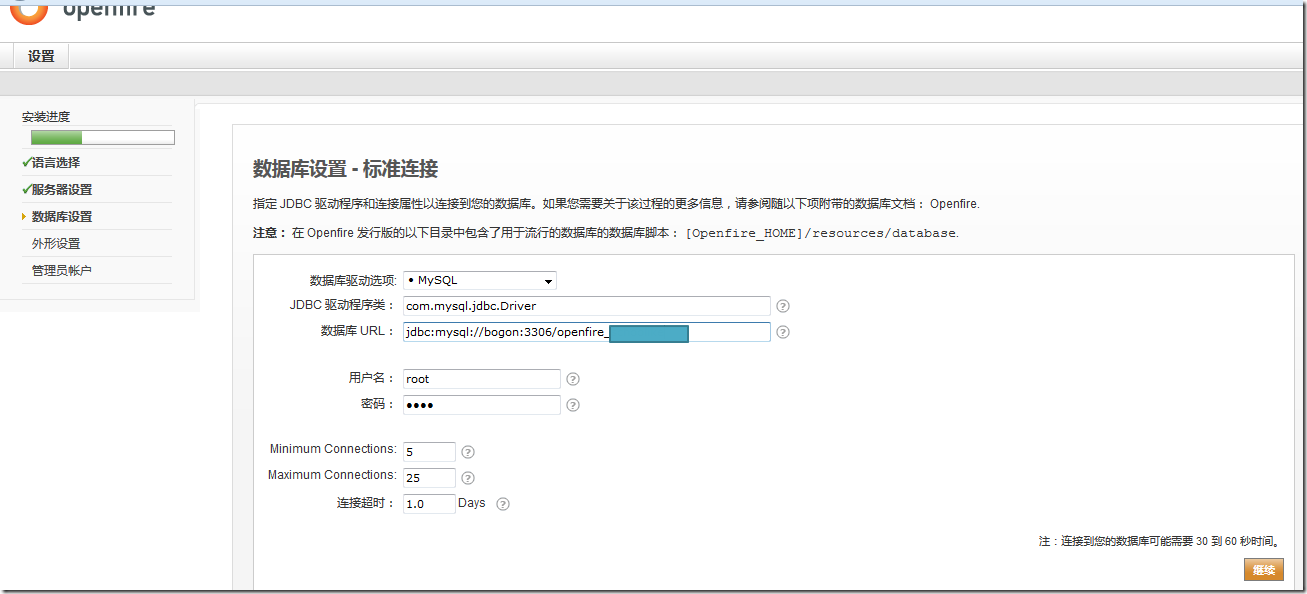This screenshot has width=1307, height=594.
Task: Focus the database URL input field
Action: (x=587, y=332)
